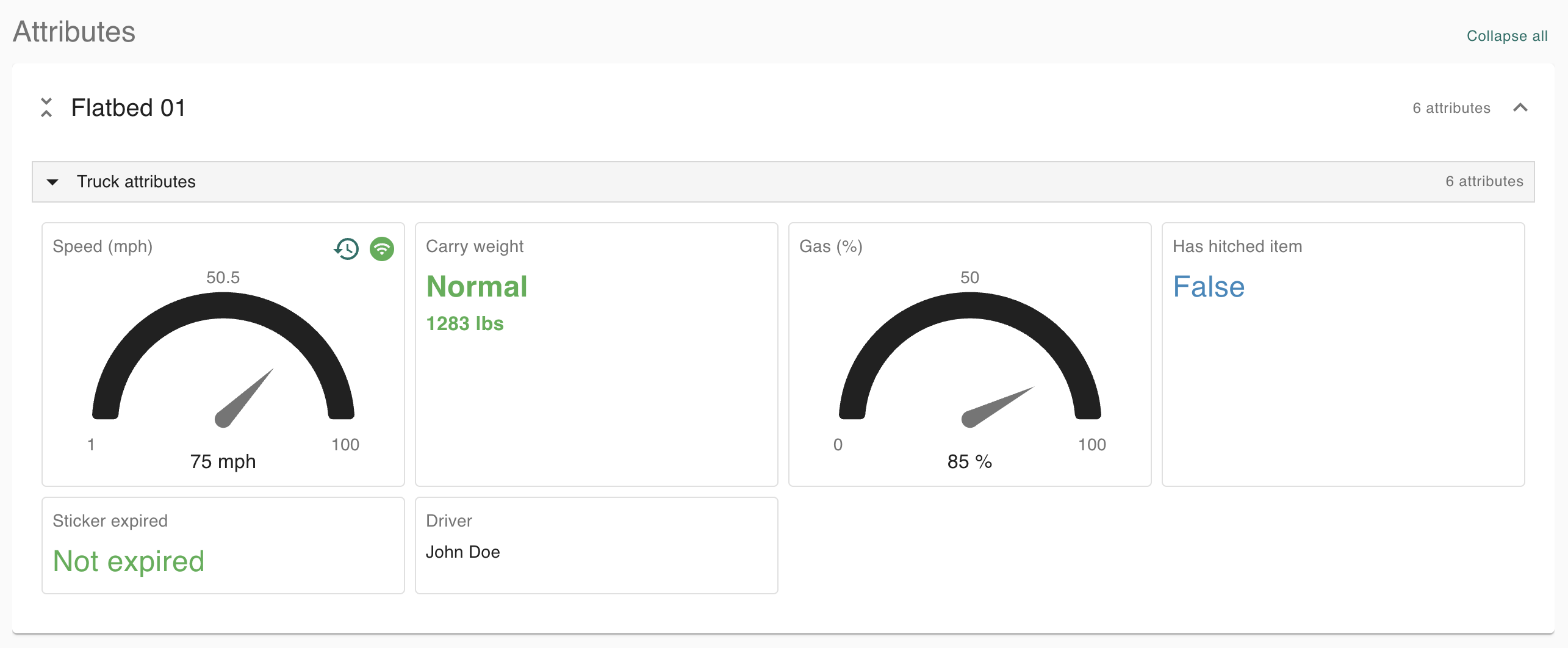Open the Speed history clock icon

tap(347, 248)
